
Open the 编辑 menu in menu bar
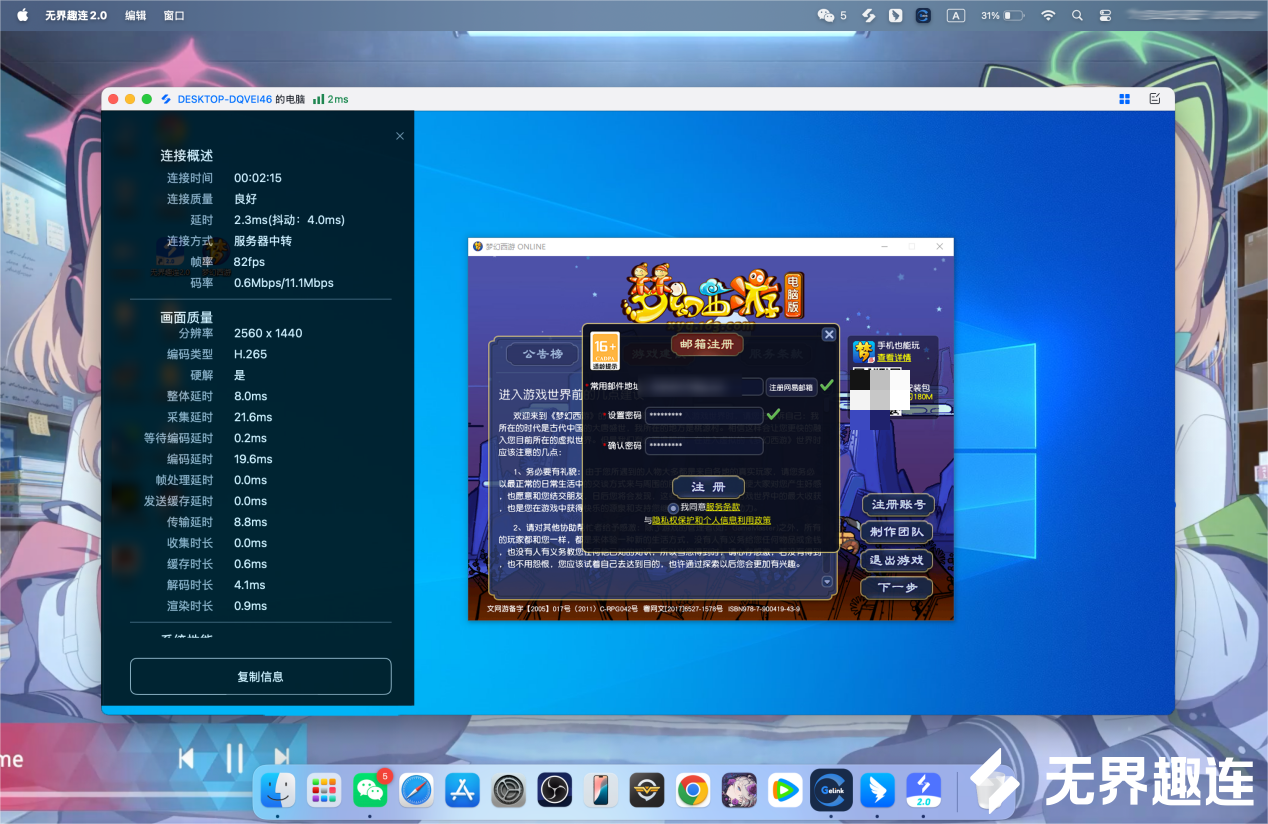tap(135, 16)
